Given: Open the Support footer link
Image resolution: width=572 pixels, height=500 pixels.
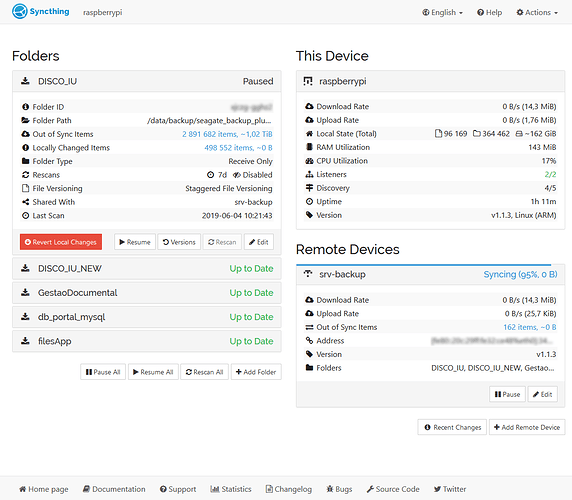Looking at the screenshot, I should coord(178,489).
